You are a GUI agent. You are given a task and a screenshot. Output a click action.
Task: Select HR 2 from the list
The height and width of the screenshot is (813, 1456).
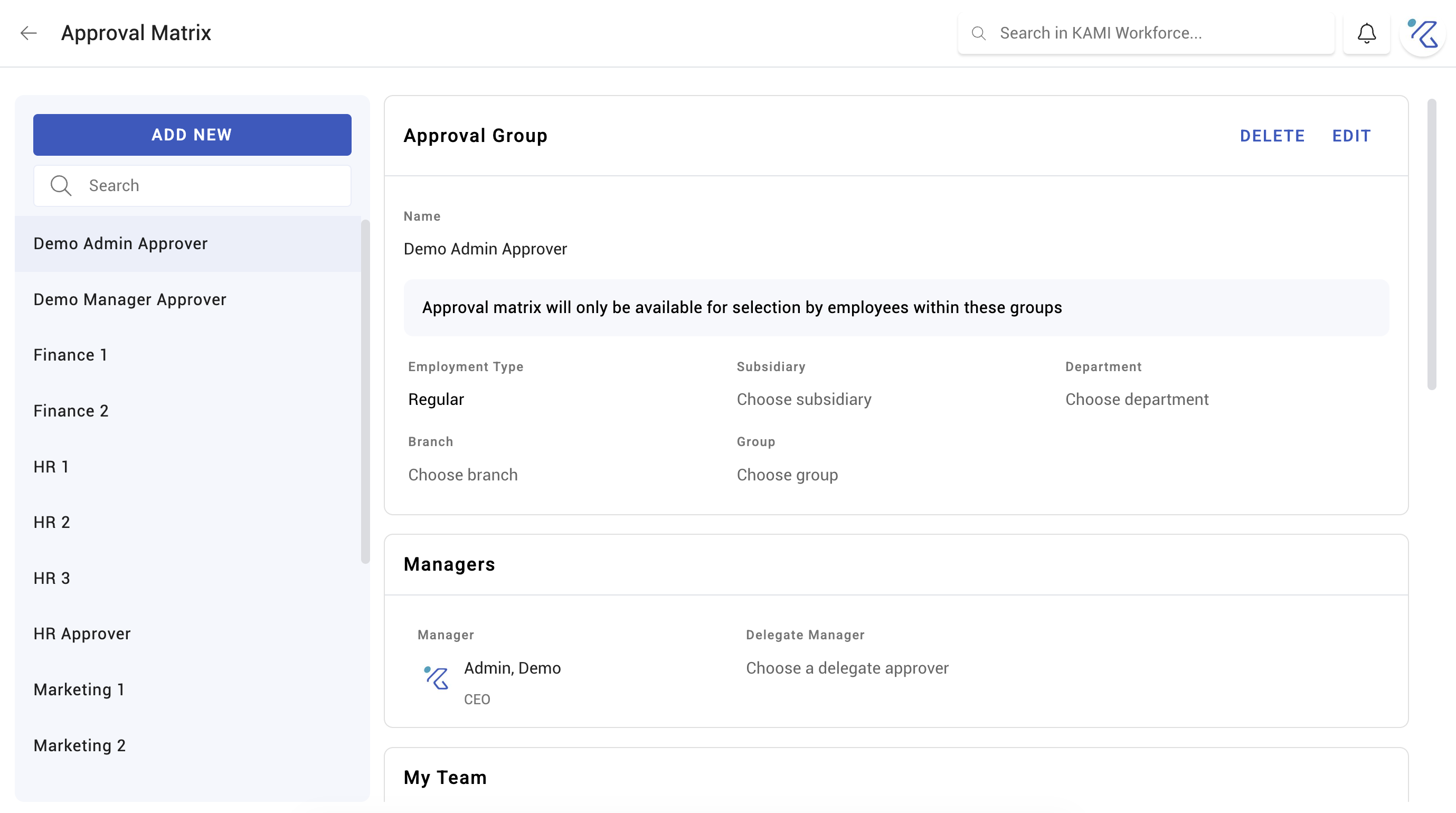pos(187,523)
